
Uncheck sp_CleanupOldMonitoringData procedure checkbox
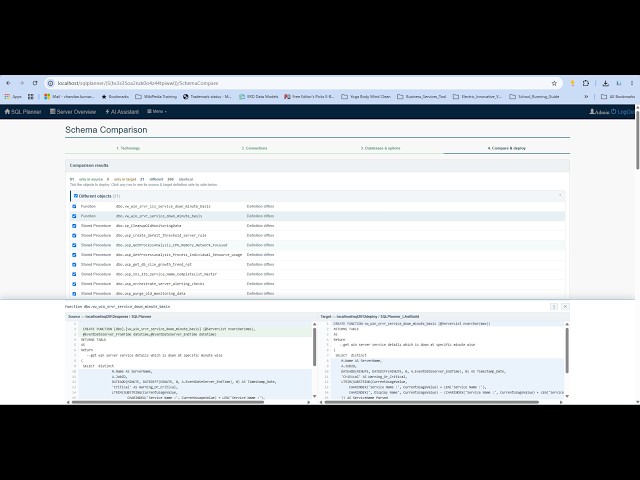(x=74, y=226)
